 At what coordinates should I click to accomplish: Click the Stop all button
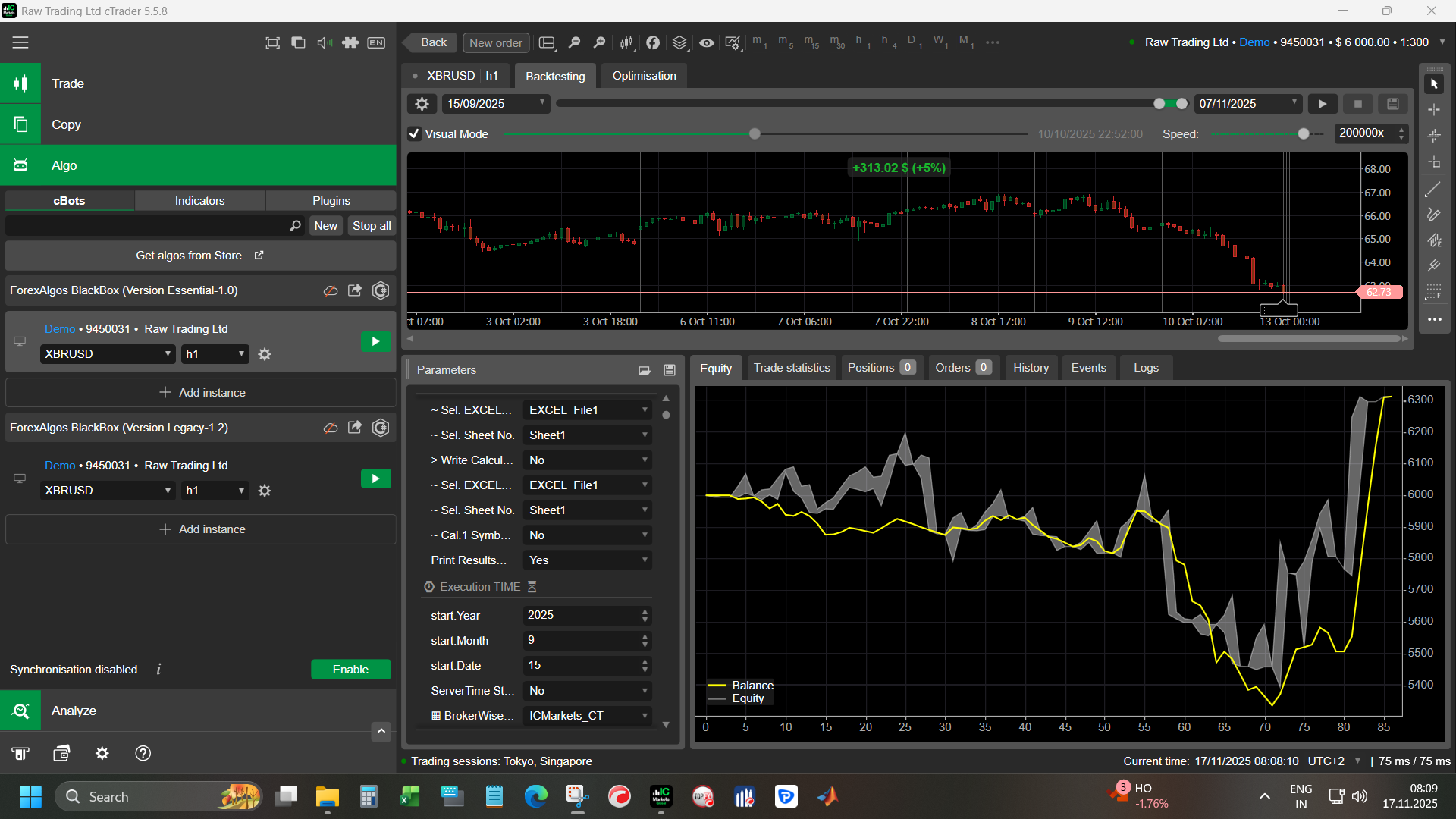tap(372, 226)
